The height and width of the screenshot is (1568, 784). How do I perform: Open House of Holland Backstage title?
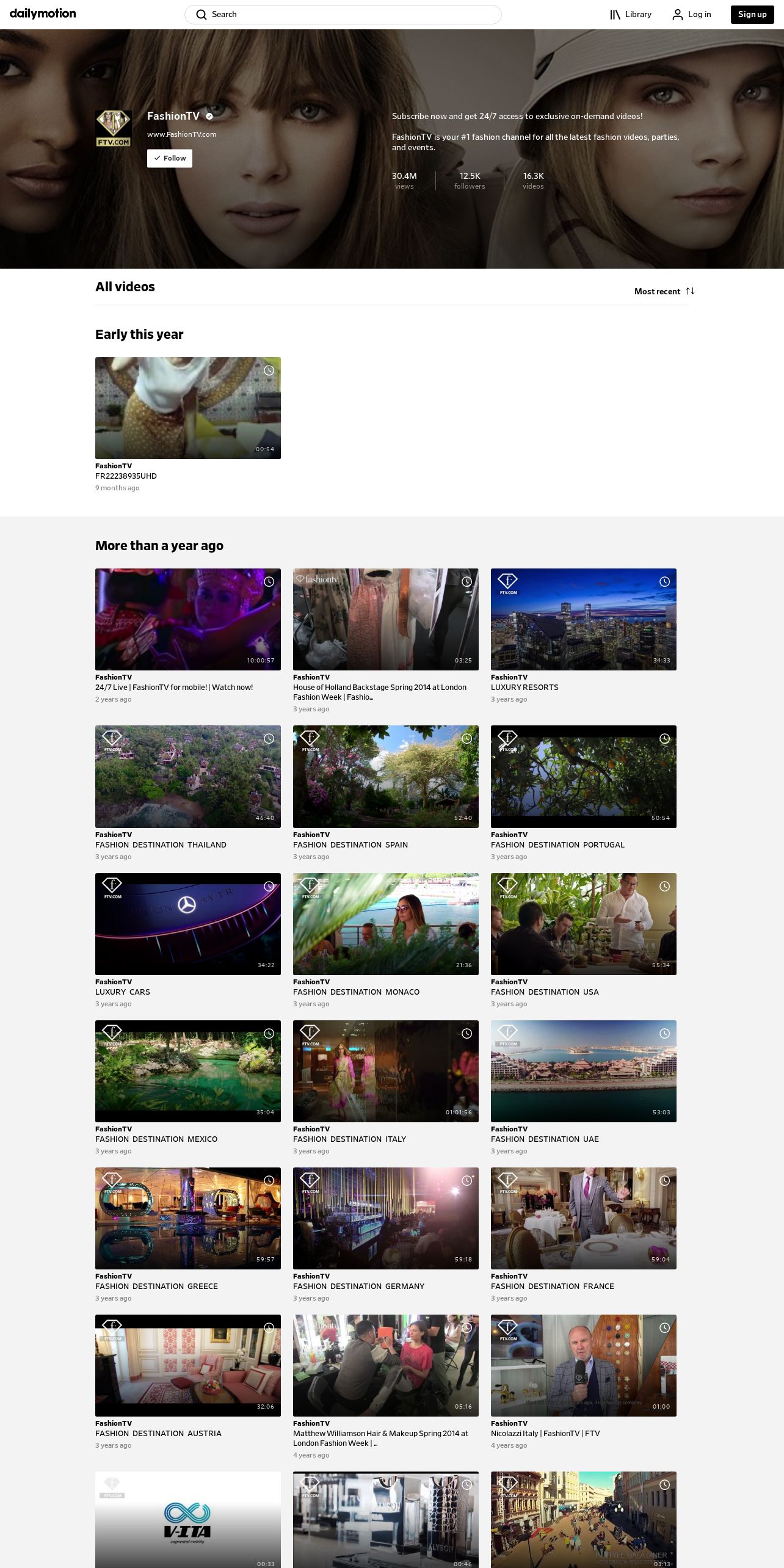380,692
